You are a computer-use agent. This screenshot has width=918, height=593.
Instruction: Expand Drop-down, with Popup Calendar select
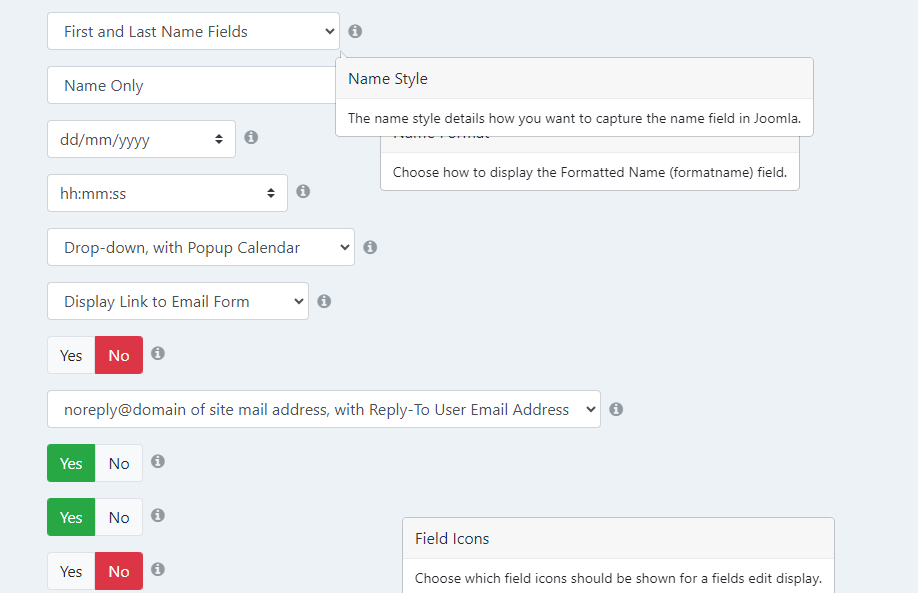coord(201,247)
